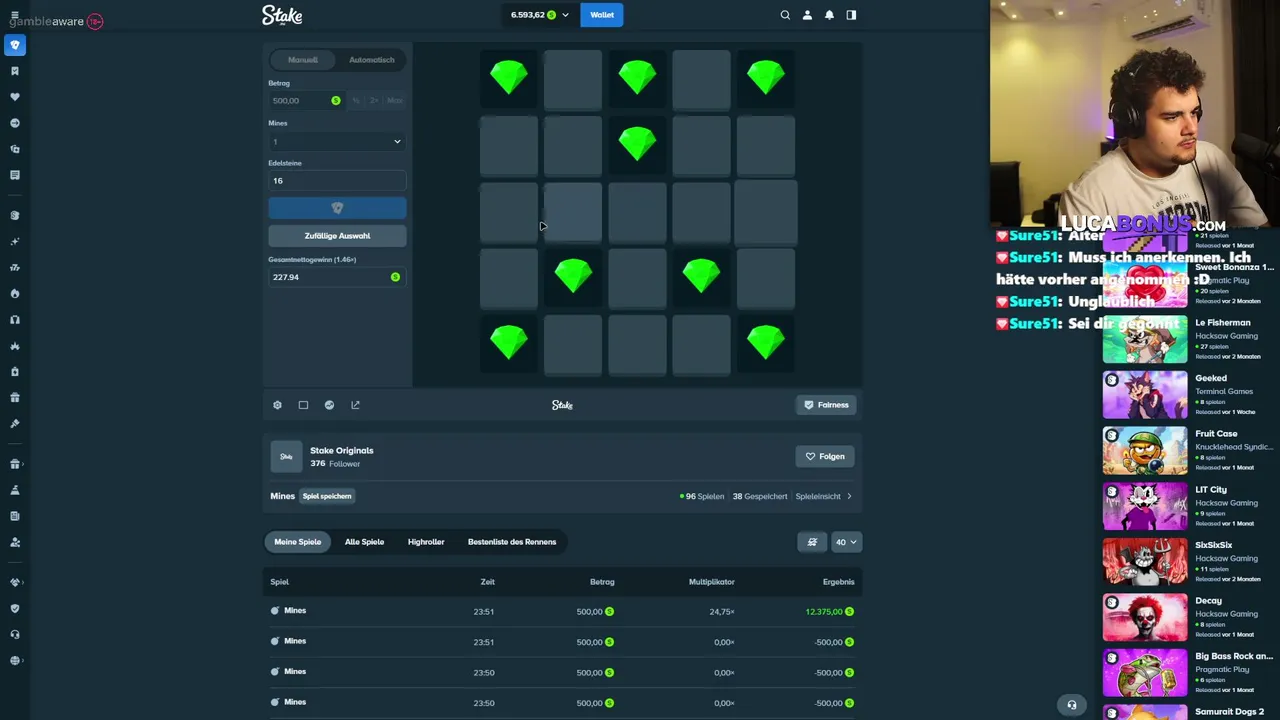Toggle Folgen to follow Stake Originals
Image resolution: width=1280 pixels, height=720 pixels.
(x=825, y=456)
